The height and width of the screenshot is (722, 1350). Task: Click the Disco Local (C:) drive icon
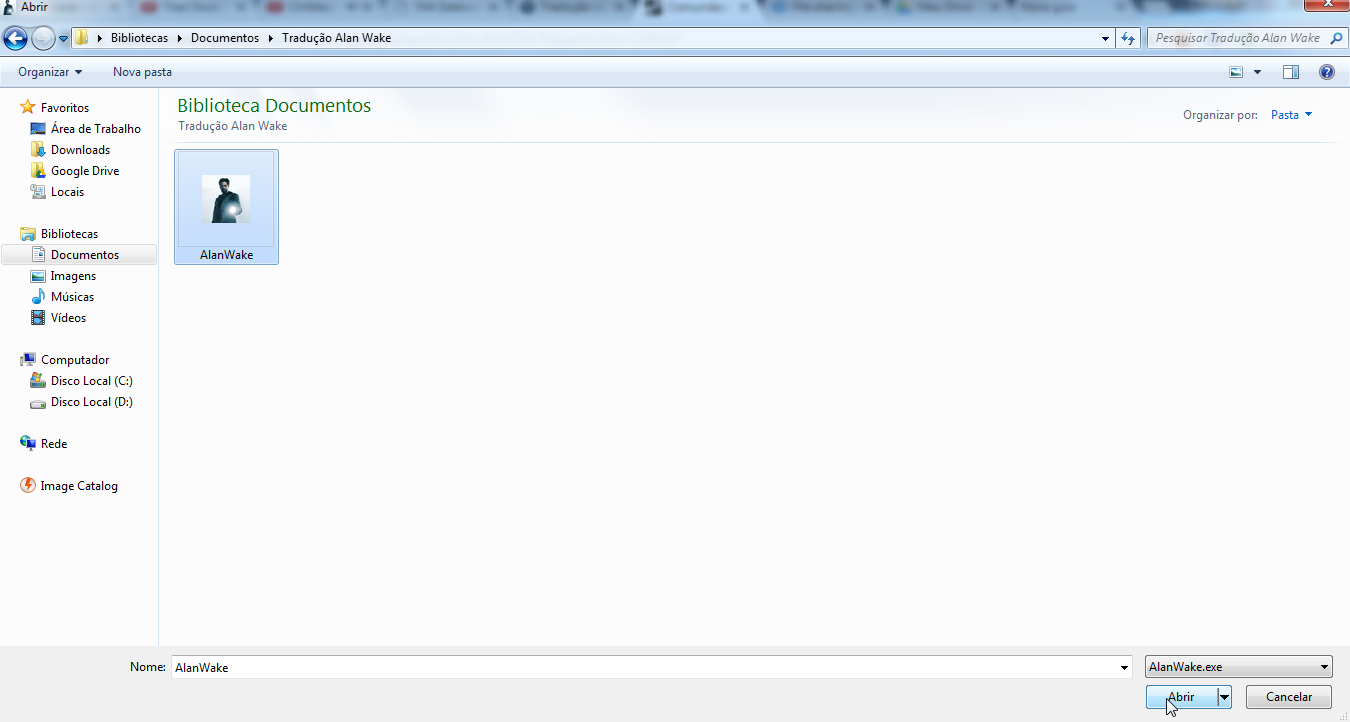(x=38, y=380)
